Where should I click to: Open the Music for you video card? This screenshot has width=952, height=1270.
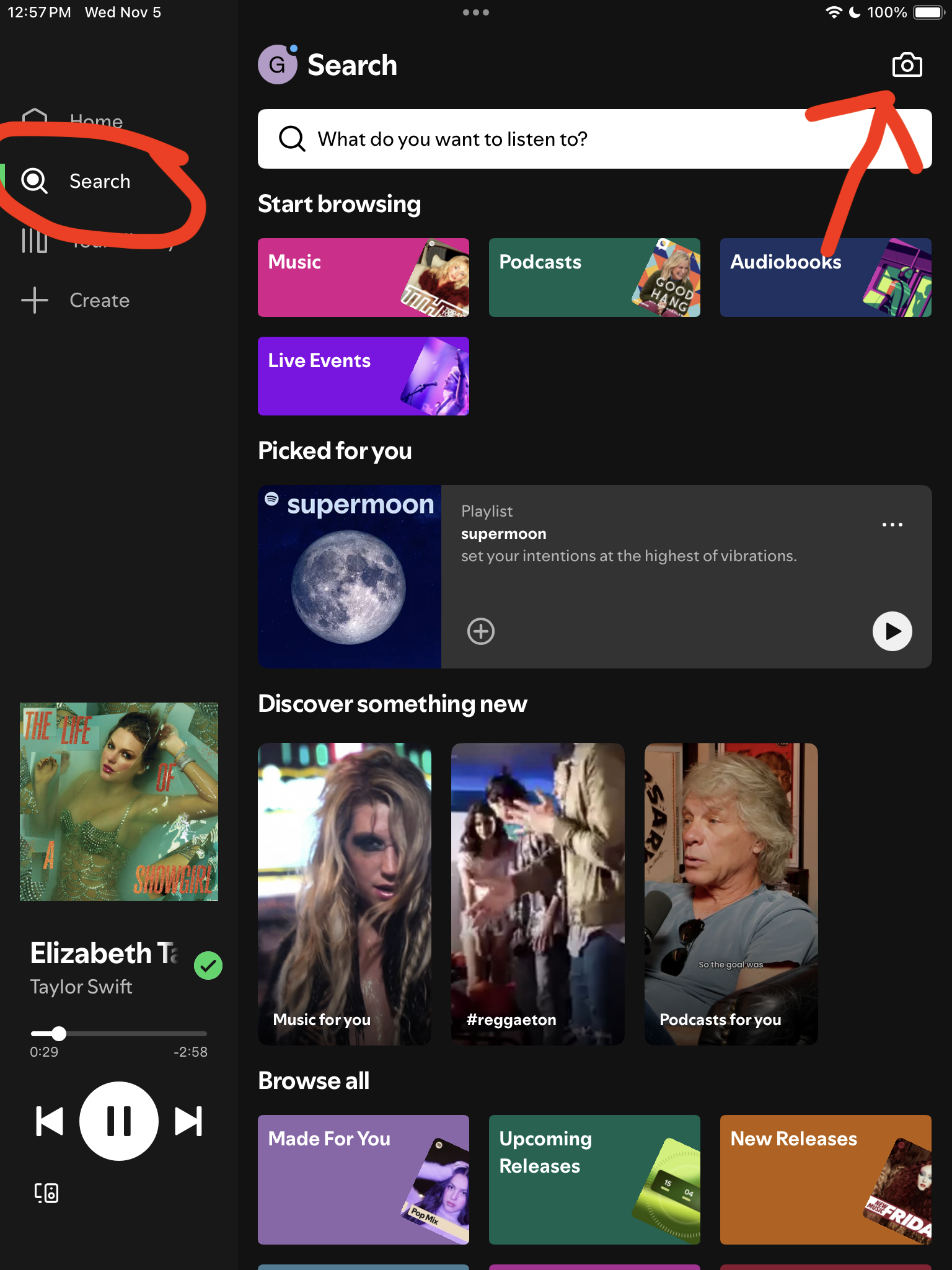tap(345, 894)
